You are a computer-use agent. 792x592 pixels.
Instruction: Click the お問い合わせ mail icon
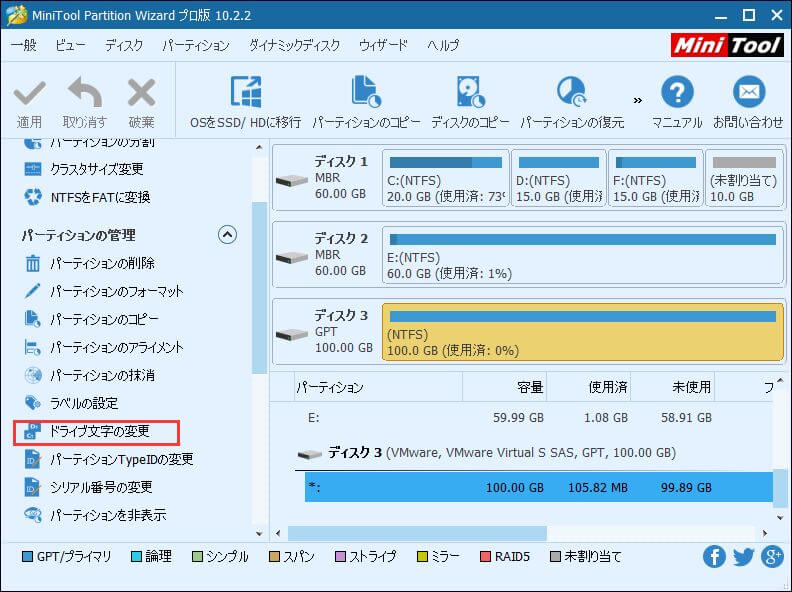(749, 92)
